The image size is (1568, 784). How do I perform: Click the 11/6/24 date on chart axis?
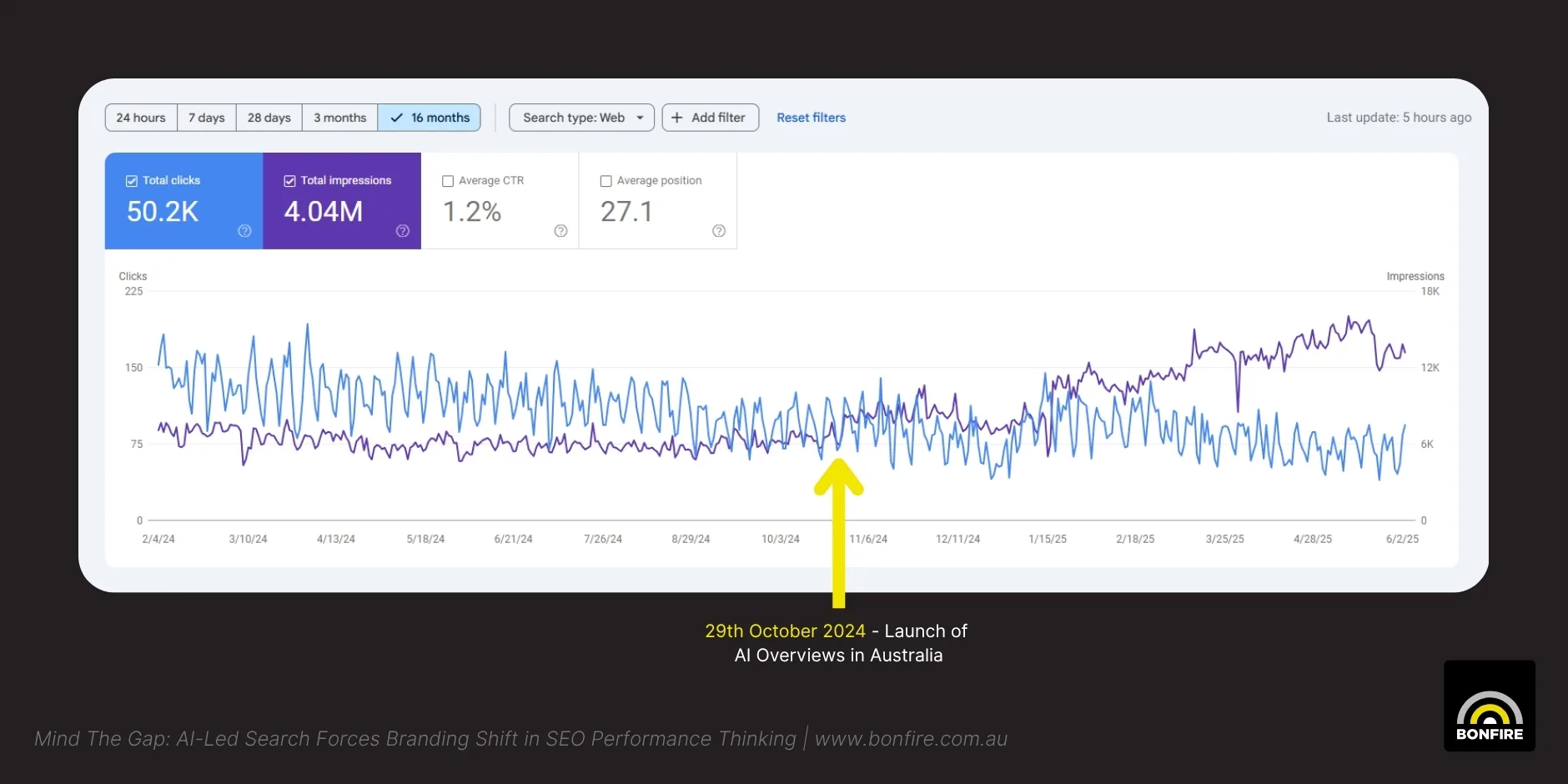868,539
